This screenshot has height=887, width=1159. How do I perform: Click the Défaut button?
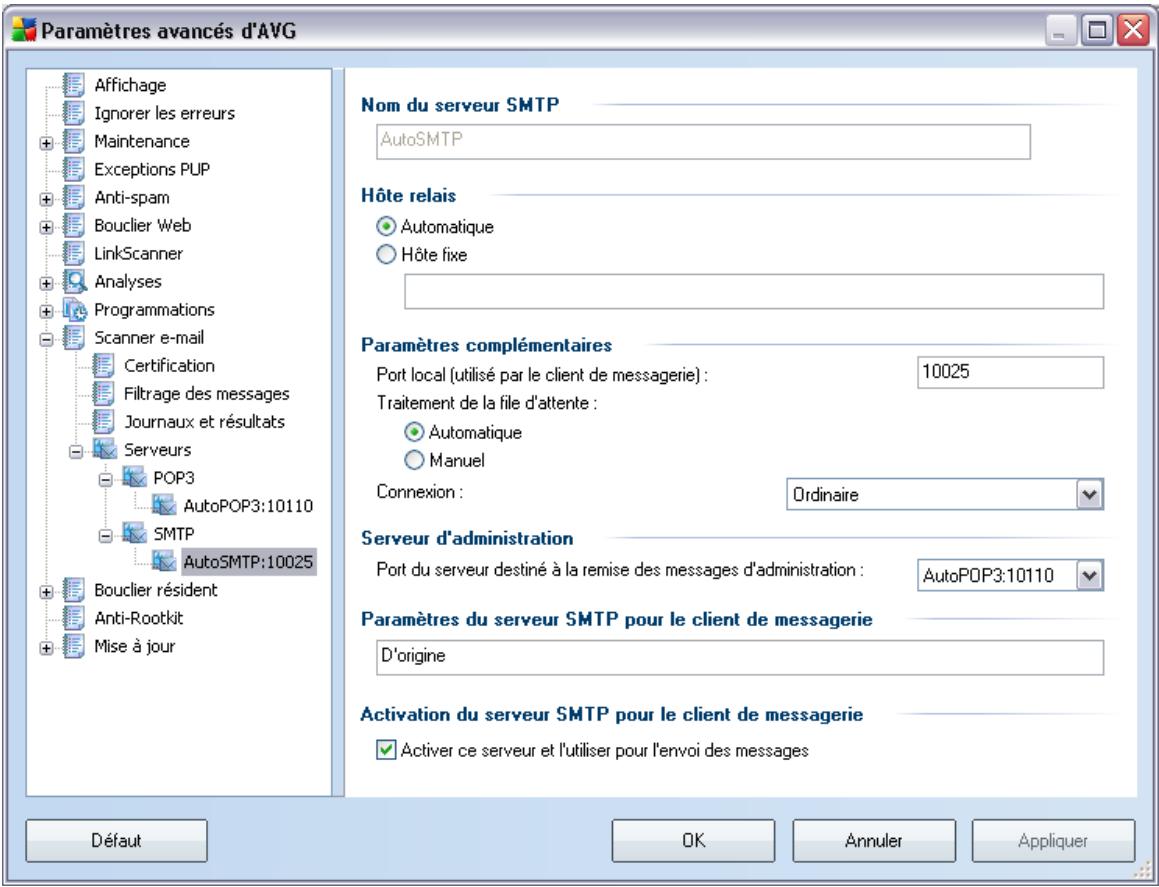116,840
